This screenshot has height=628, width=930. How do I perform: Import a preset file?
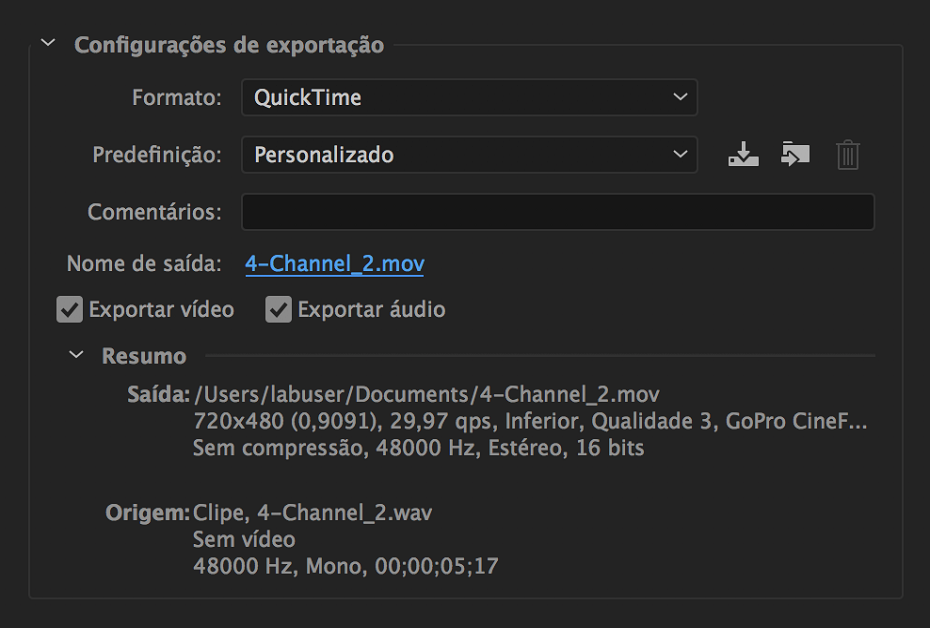[x=795, y=155]
